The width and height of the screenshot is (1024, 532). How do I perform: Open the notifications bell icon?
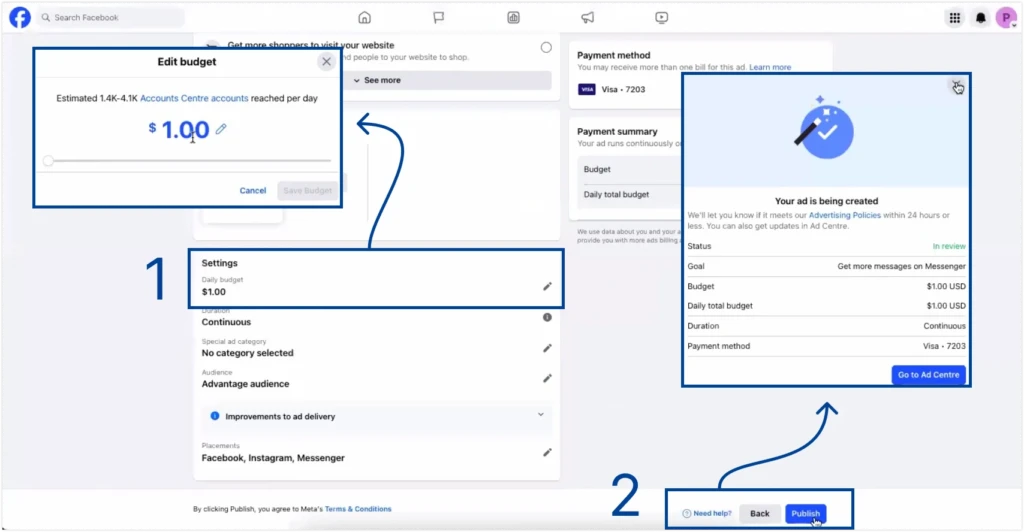click(x=981, y=18)
